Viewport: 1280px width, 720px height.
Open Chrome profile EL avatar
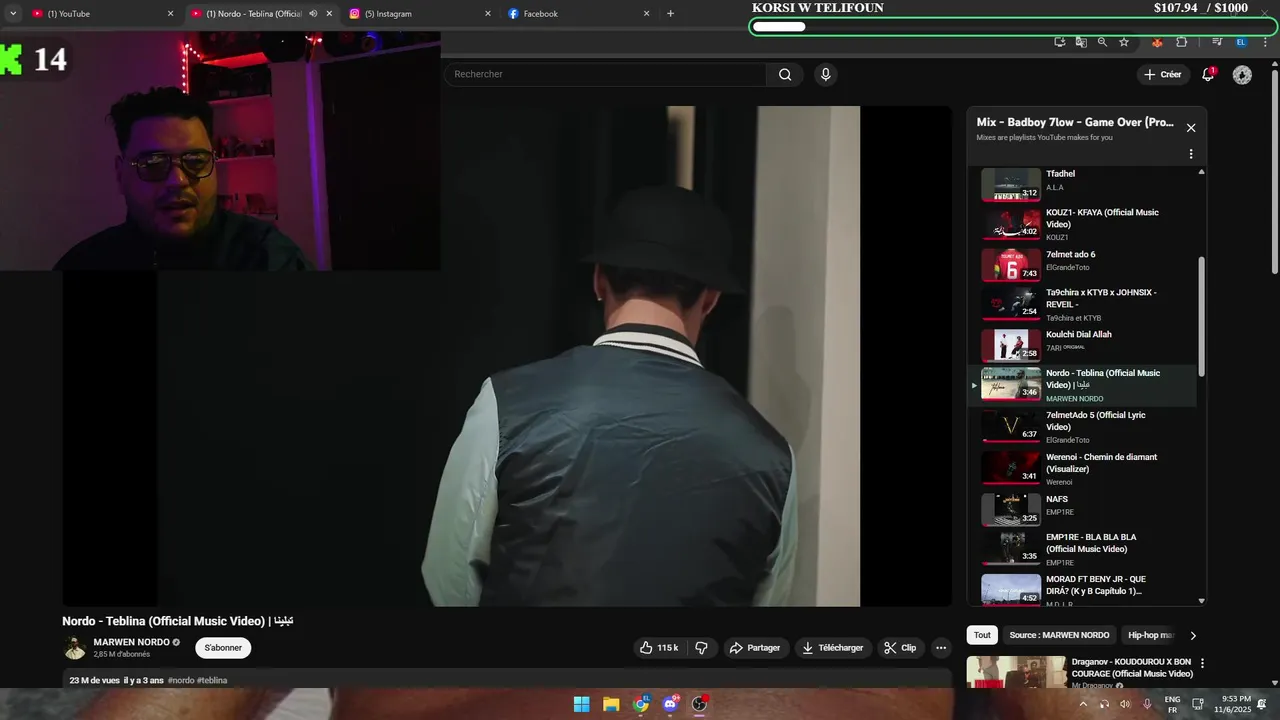click(x=1241, y=42)
